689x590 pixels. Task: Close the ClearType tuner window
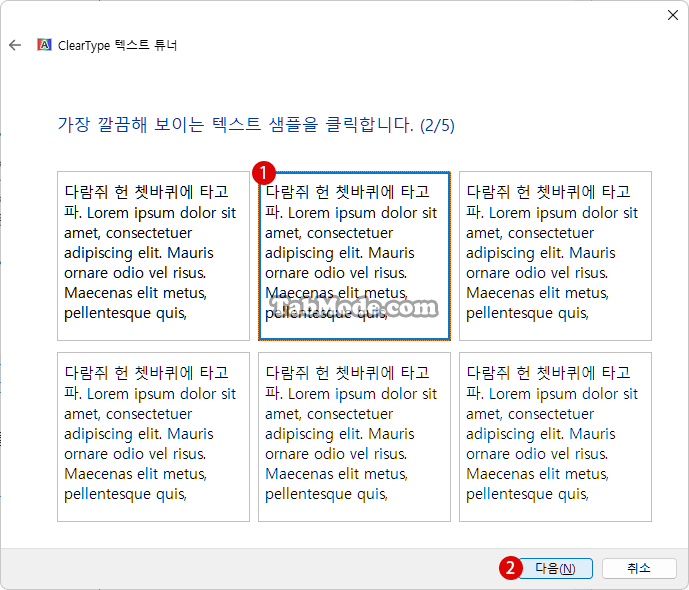coord(672,15)
